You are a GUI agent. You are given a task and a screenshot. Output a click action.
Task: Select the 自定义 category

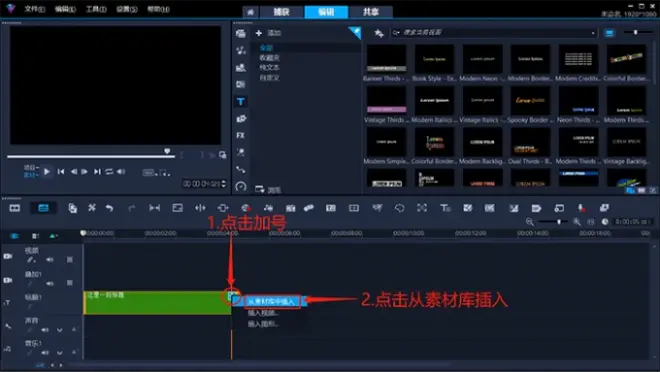[269, 78]
